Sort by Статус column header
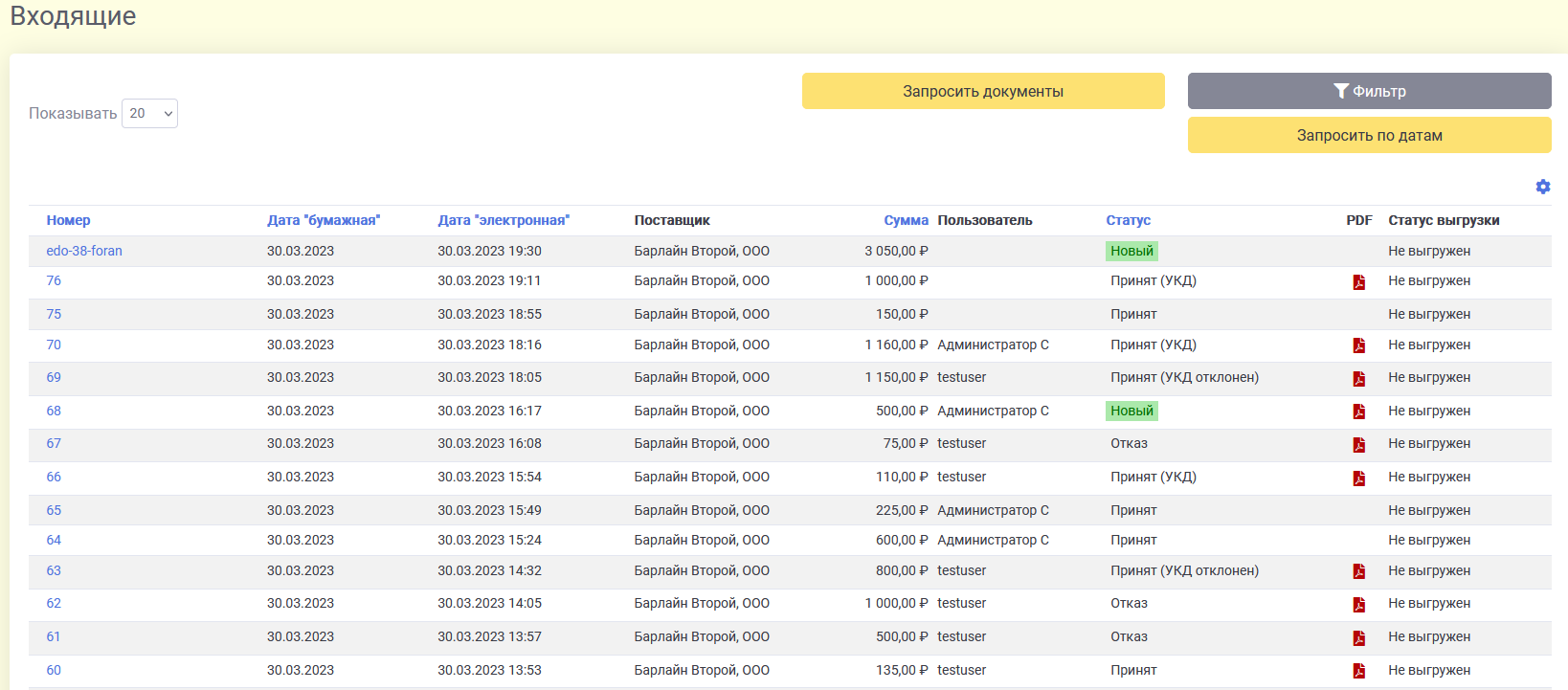Viewport: 1568px width, 690px height. pyautogui.click(x=1128, y=220)
